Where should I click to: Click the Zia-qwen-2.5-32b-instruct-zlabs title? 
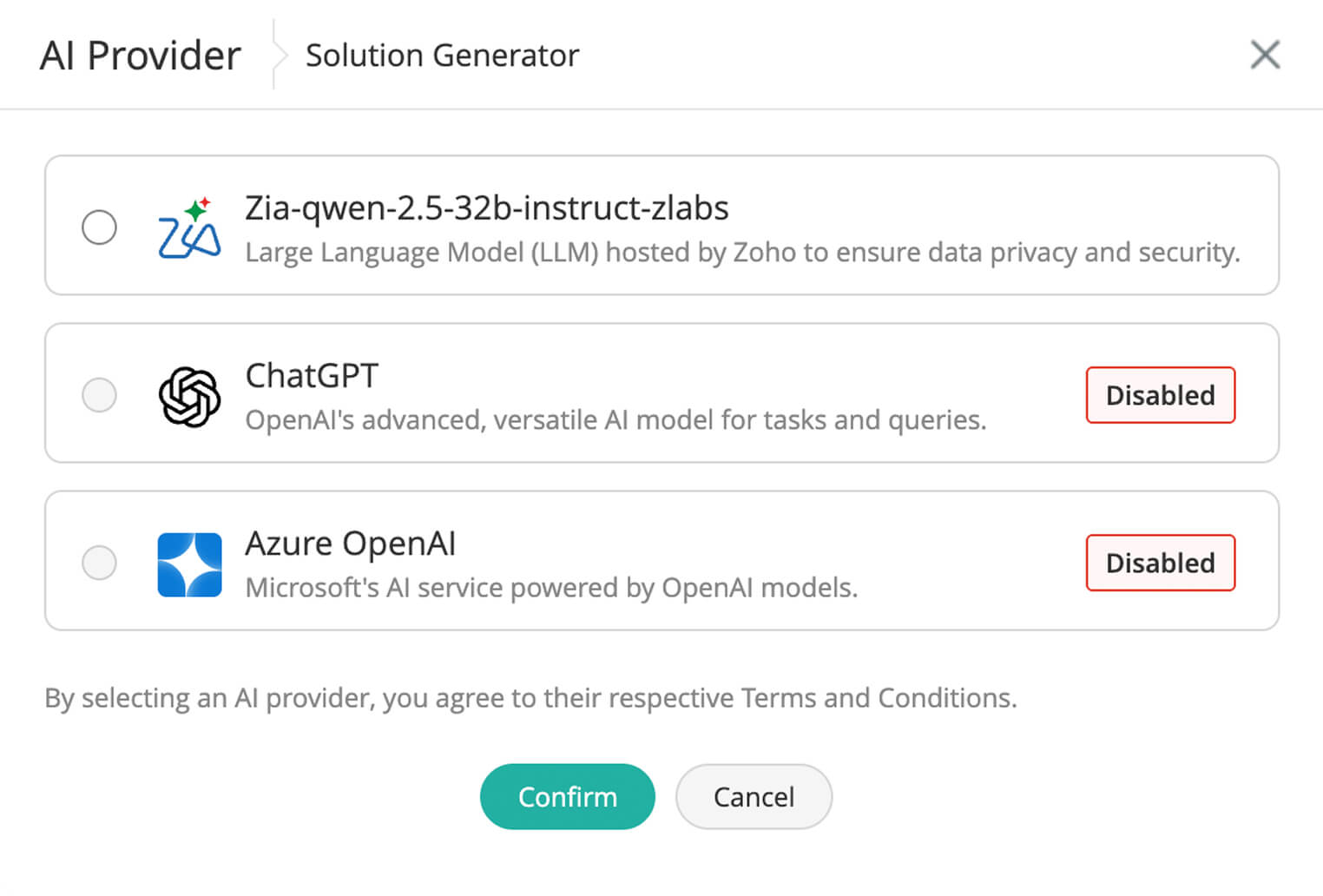pyautogui.click(x=486, y=208)
